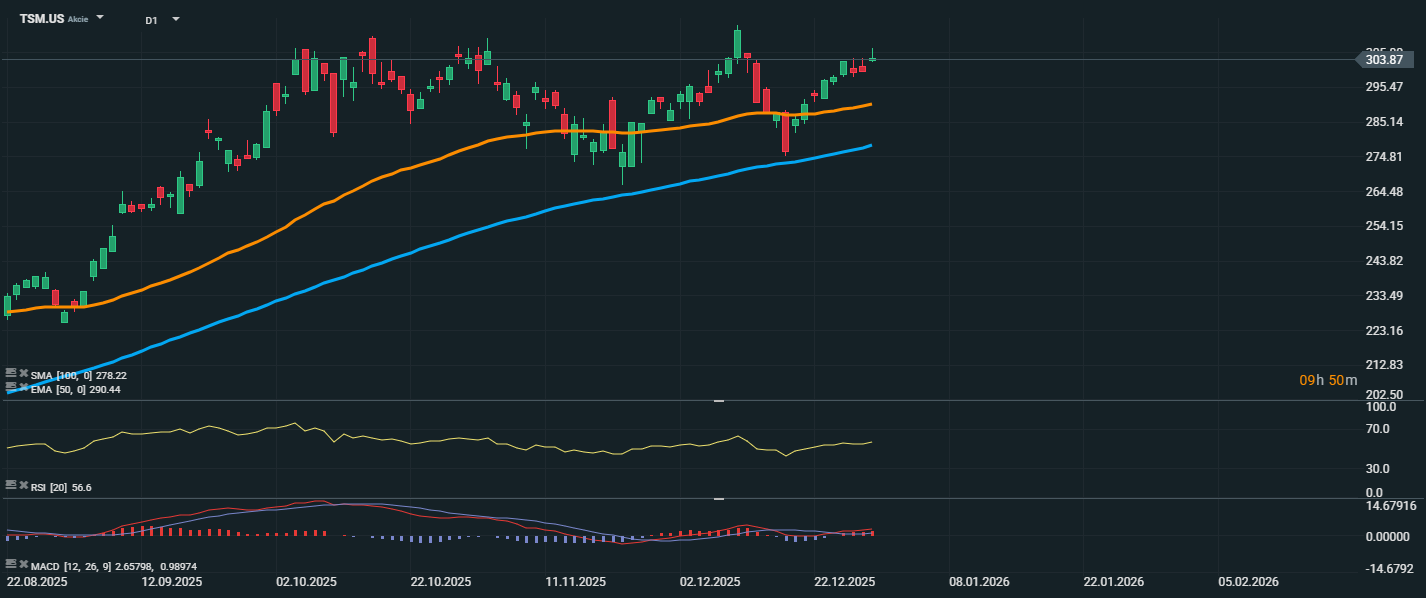This screenshot has width=1426, height=598.
Task: Click the 233.49 price axis label
Action: click(1384, 296)
